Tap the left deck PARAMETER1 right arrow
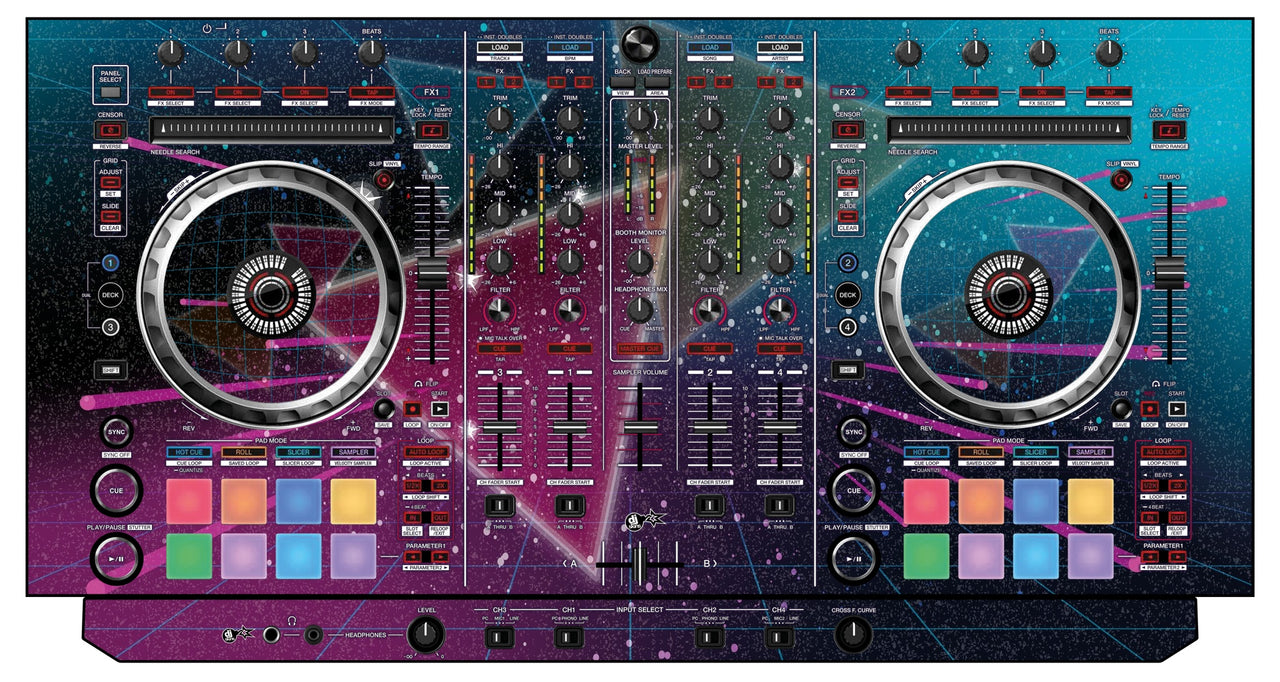 441,556
